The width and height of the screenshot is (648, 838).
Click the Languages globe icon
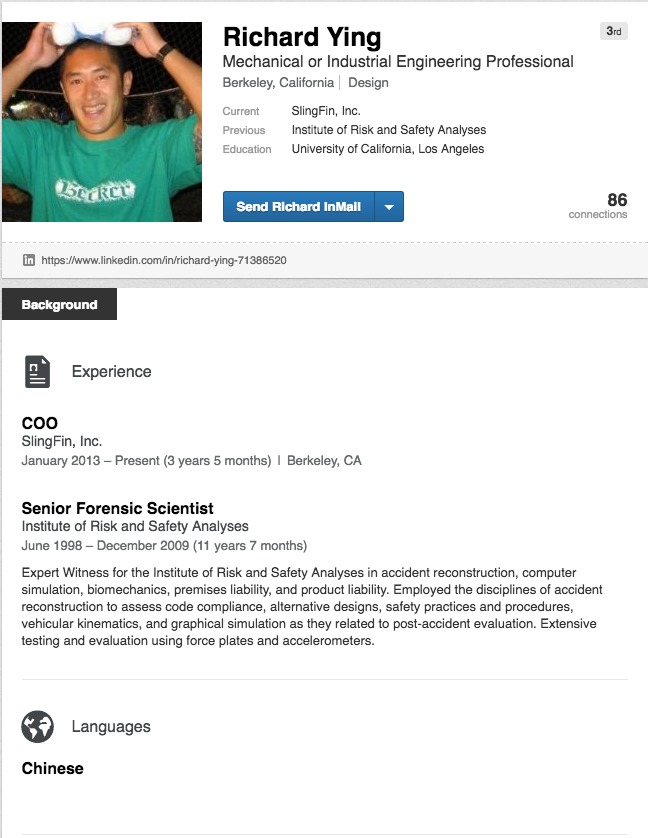tap(37, 726)
